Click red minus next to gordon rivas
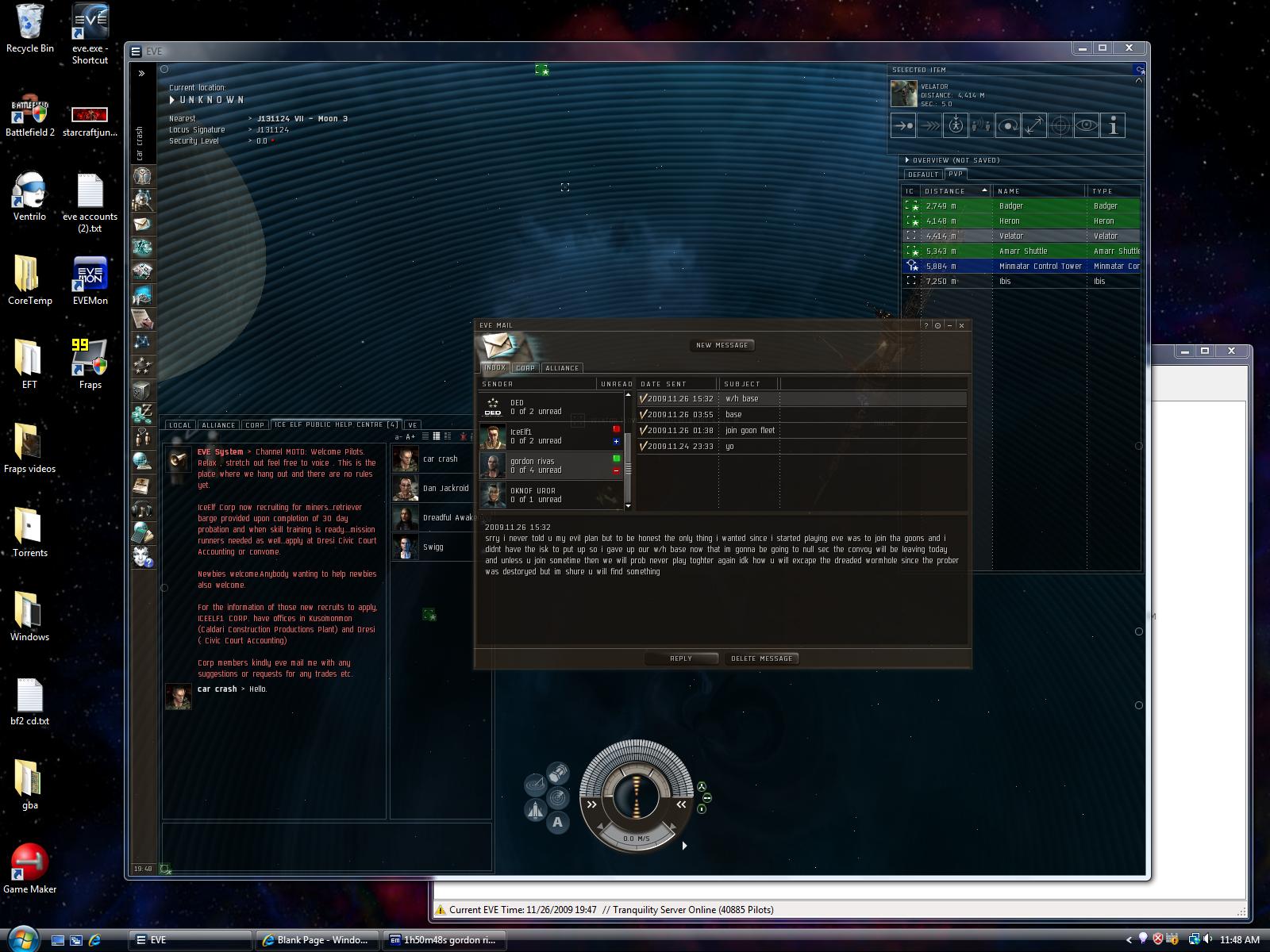 click(x=616, y=470)
